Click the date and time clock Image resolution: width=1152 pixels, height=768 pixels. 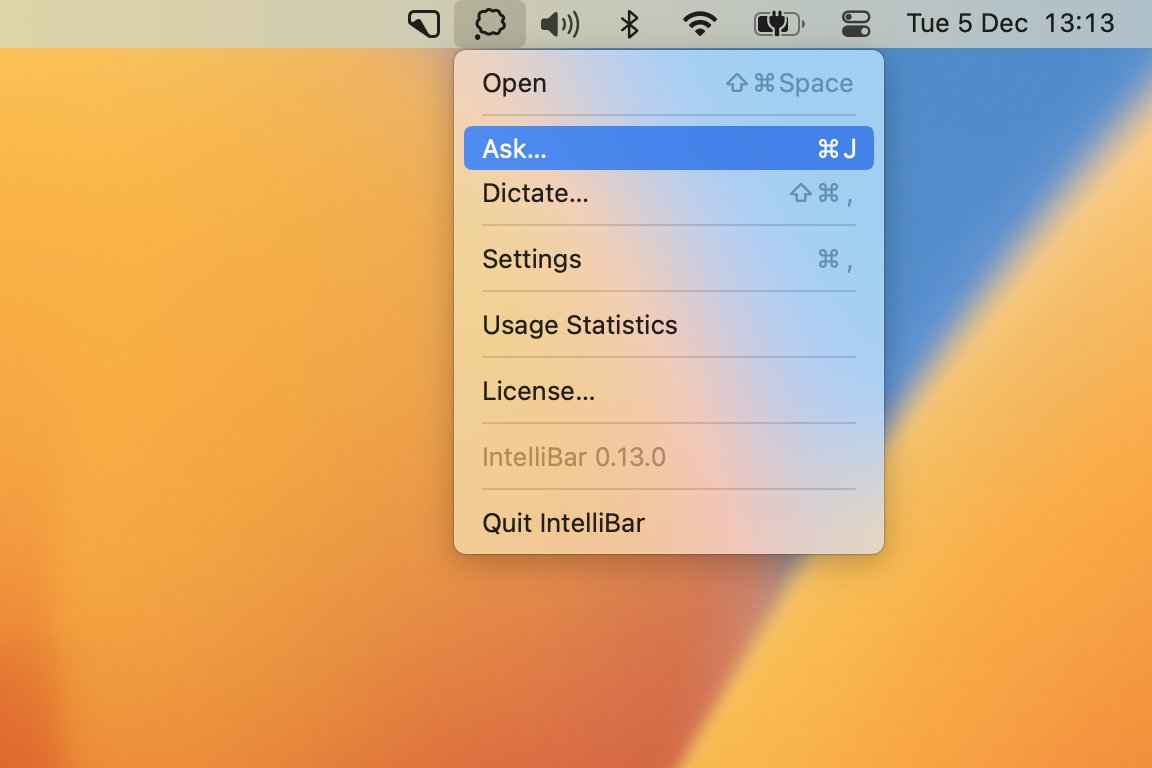coord(1010,24)
